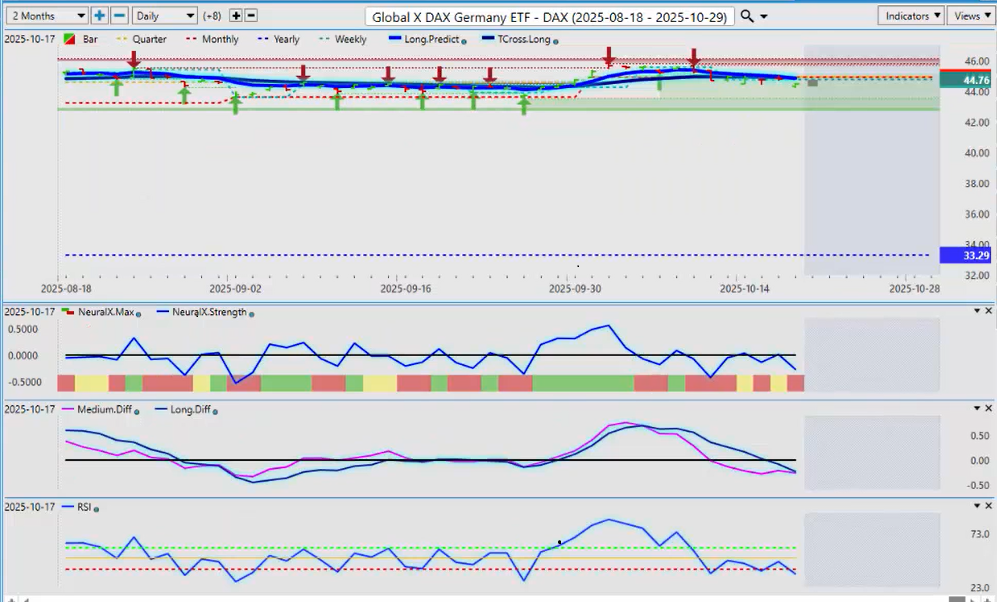Image resolution: width=997 pixels, height=602 pixels.
Task: Click the plus button beside (+8) forecast
Action: 235,16
